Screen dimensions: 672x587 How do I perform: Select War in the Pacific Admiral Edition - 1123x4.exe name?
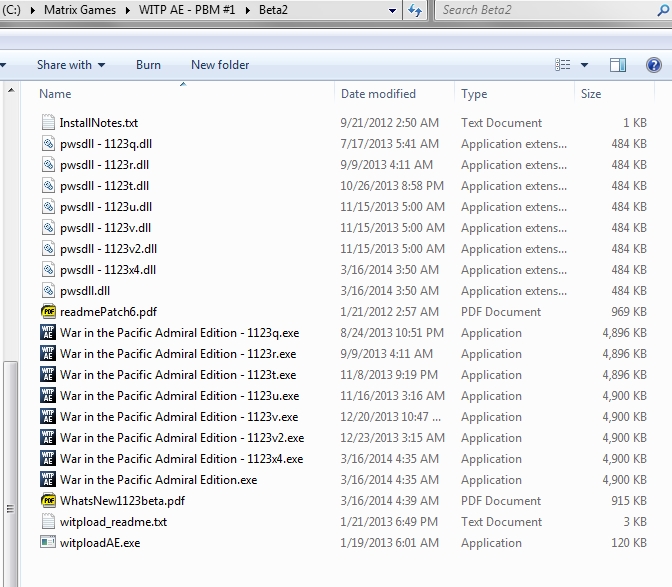(182, 459)
